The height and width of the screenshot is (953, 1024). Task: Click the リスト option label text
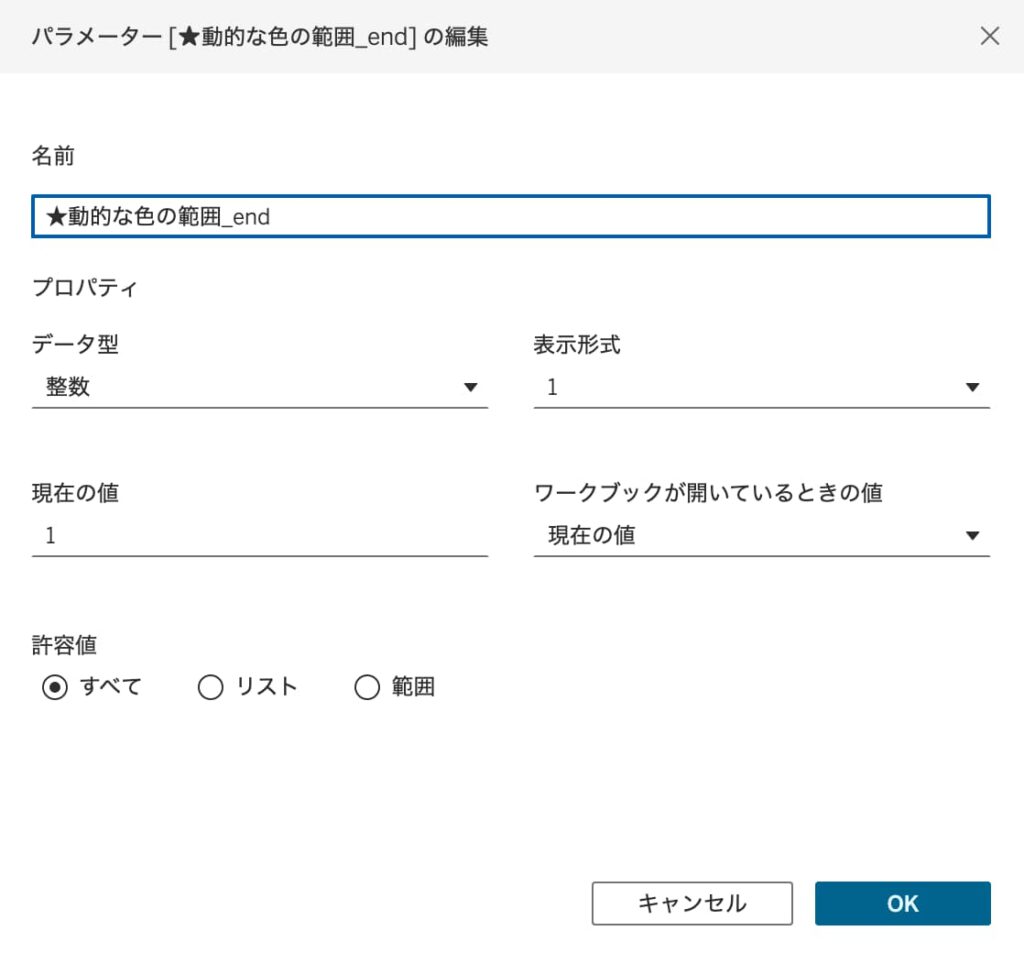point(267,688)
